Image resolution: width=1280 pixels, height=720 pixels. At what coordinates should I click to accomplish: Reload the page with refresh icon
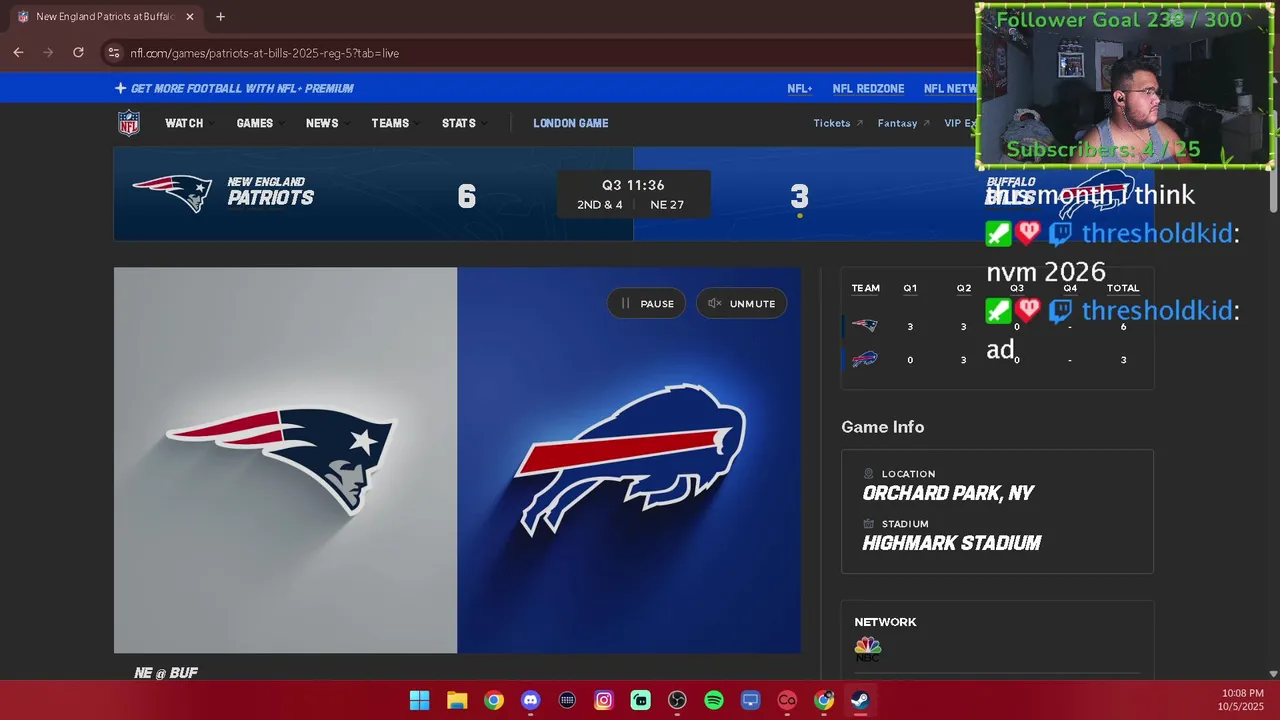pyautogui.click(x=78, y=53)
